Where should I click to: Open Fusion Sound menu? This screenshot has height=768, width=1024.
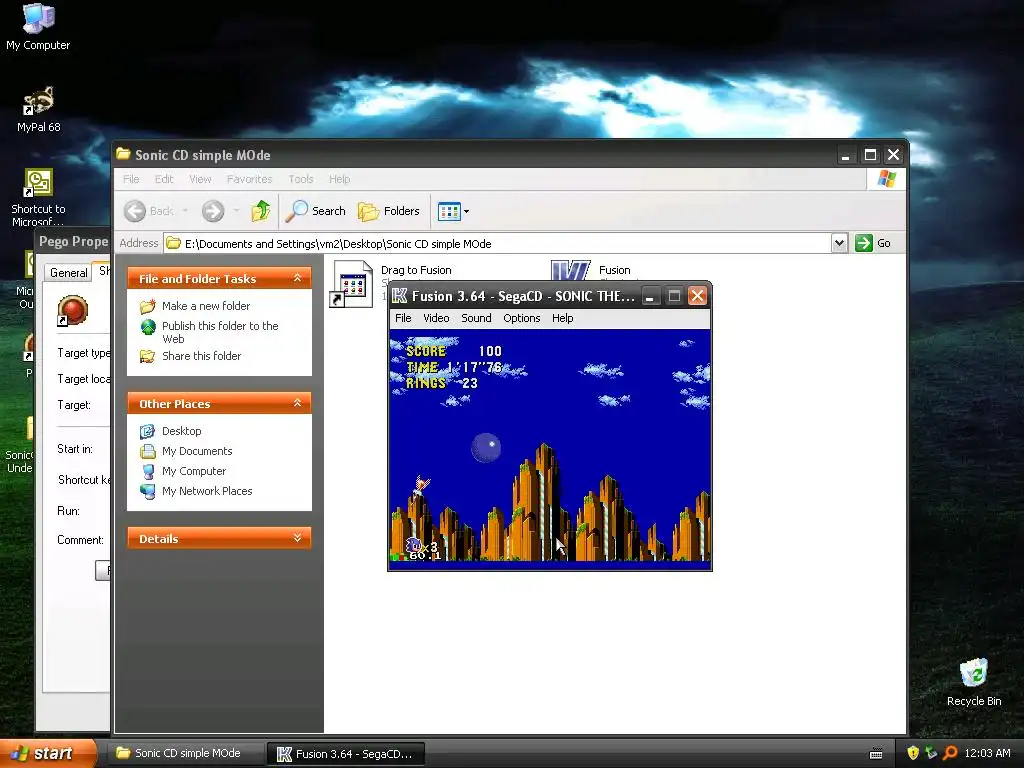click(x=476, y=318)
